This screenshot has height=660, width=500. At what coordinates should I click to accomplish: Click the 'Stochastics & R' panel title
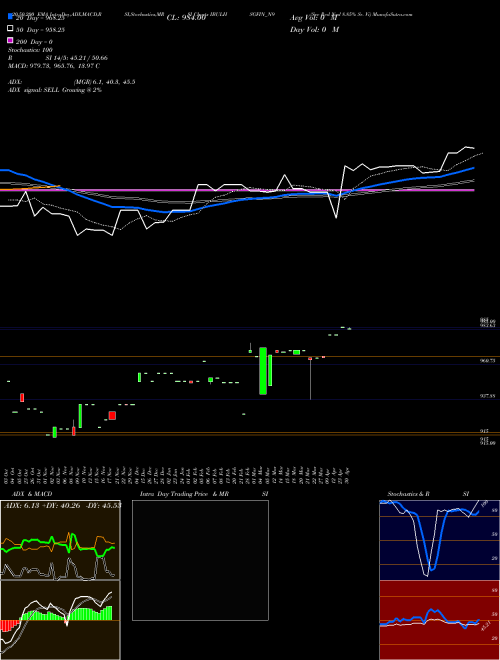coord(408,494)
